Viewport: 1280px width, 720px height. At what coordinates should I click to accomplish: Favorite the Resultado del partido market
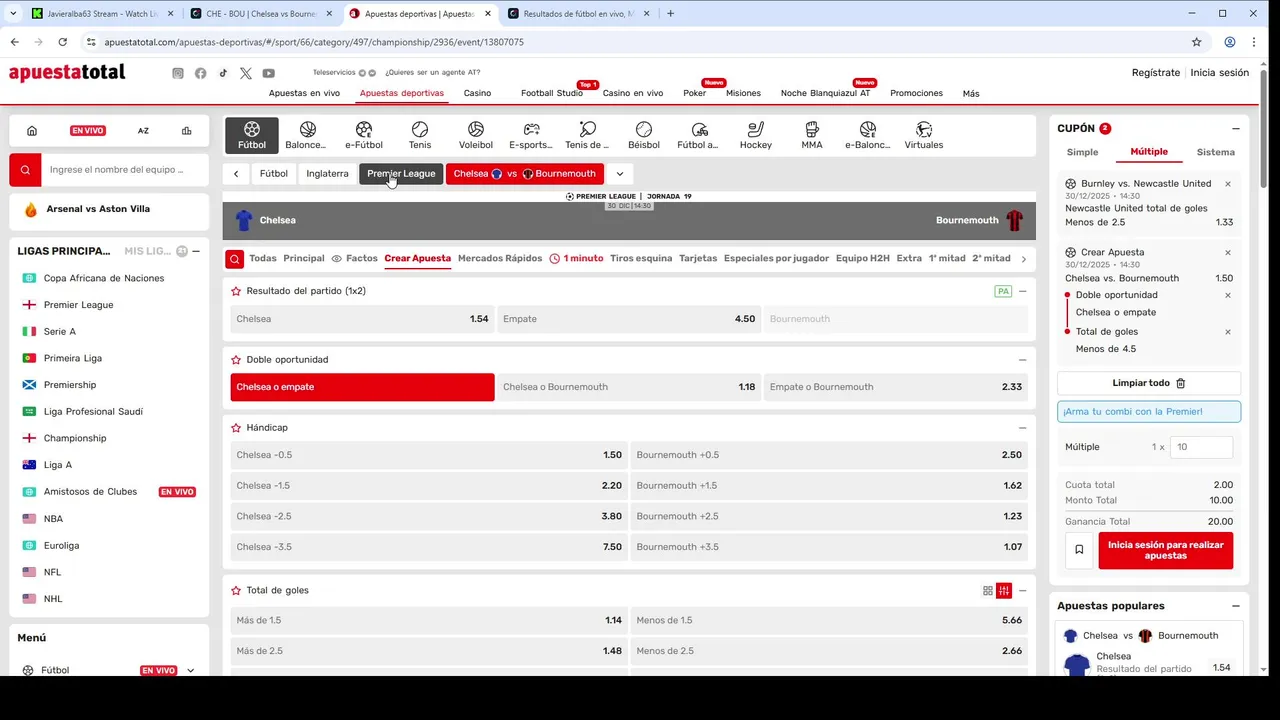[x=236, y=291]
